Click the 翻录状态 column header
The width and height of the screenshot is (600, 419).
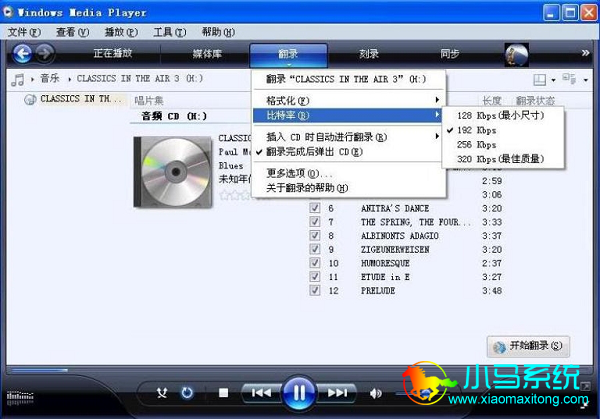pyautogui.click(x=535, y=101)
